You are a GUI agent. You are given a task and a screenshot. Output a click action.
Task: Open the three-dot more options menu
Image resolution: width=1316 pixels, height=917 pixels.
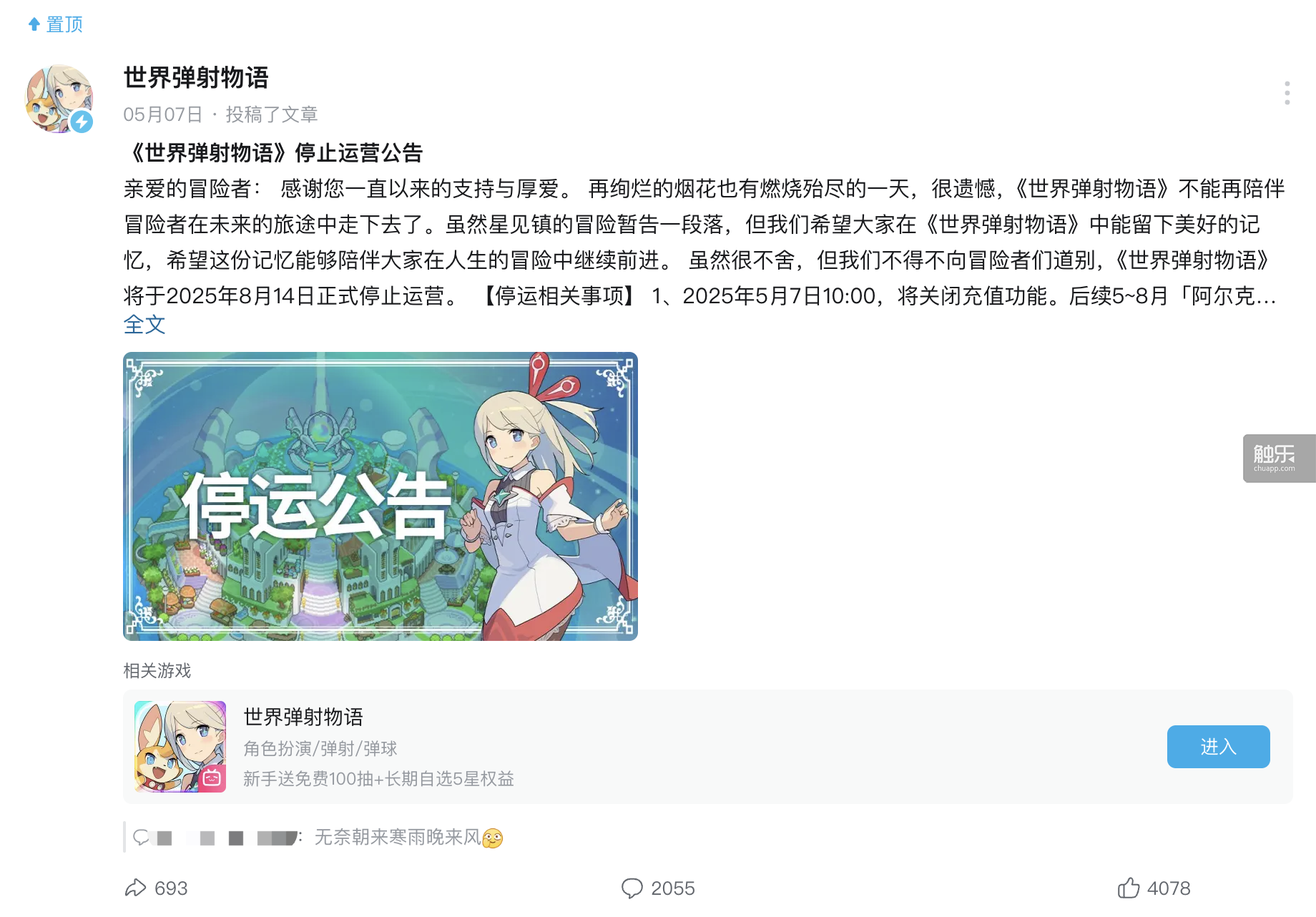click(x=1287, y=93)
